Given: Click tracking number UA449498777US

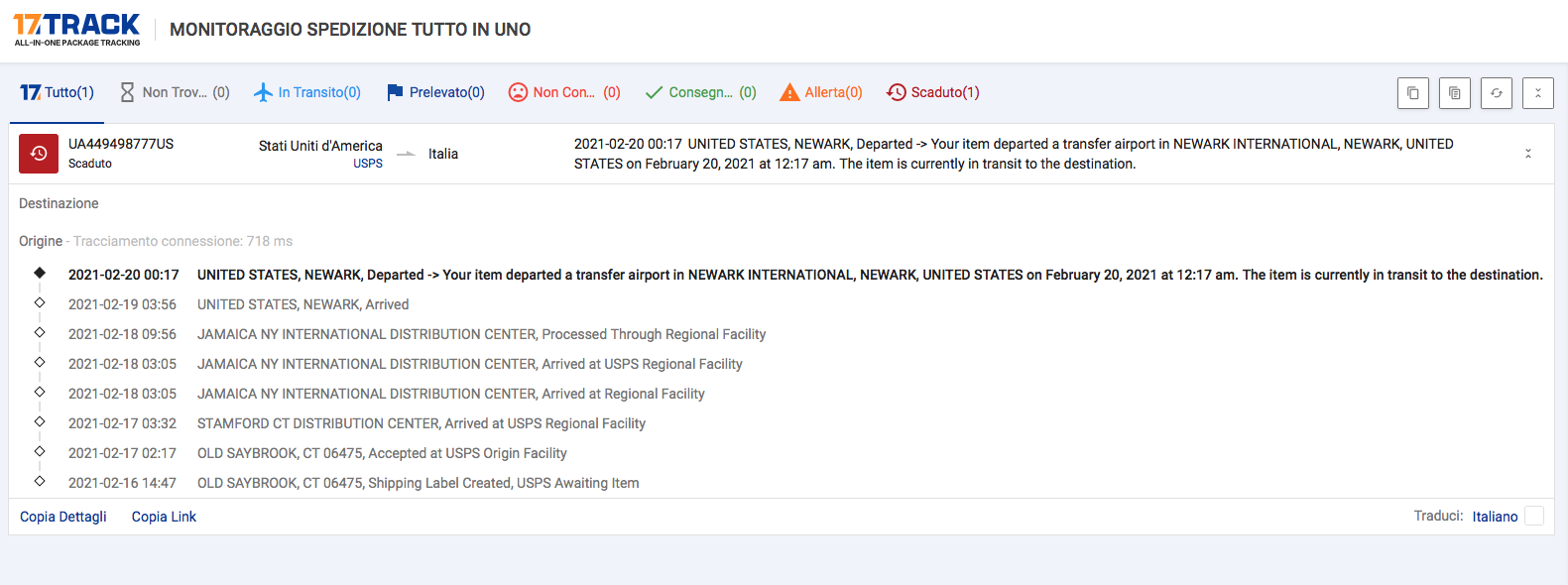Looking at the screenshot, I should [121, 144].
